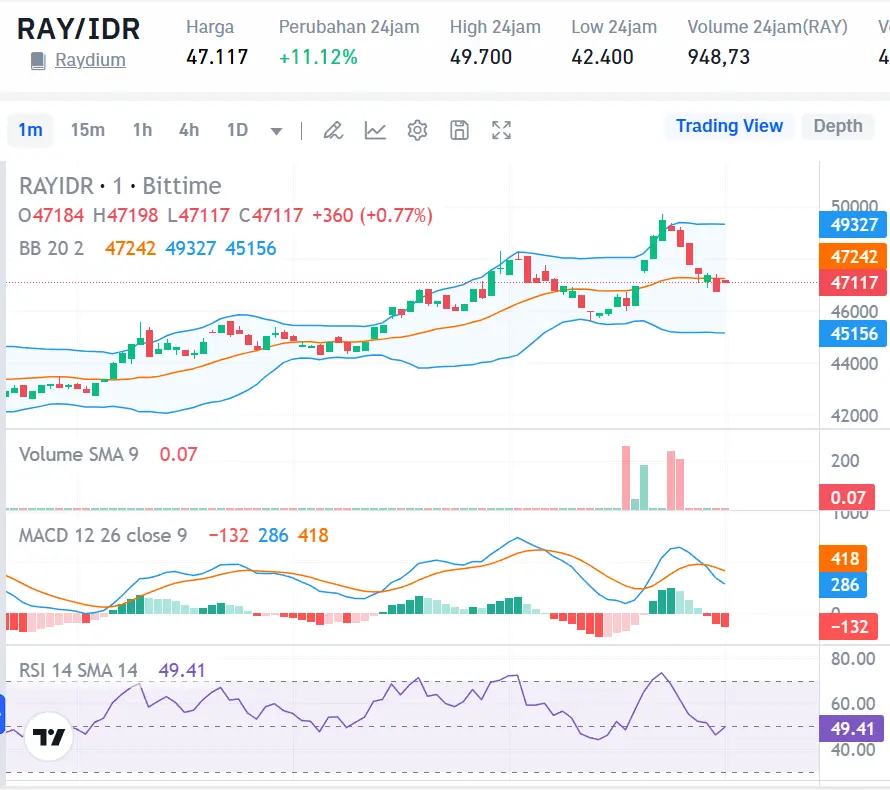Activate Trading View chart mode
The width and height of the screenshot is (890, 790).
click(x=729, y=126)
